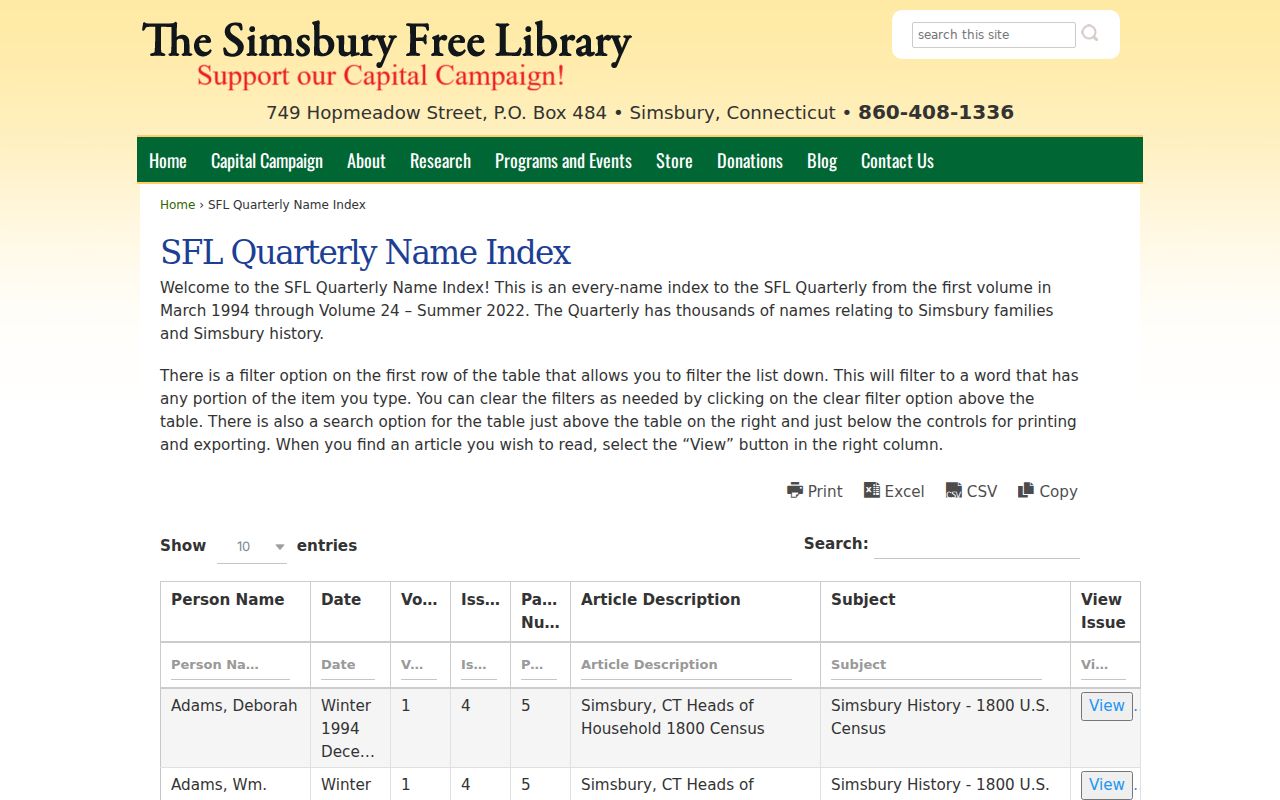Open the Capital Campaign menu item
This screenshot has height=800, width=1280.
(267, 161)
